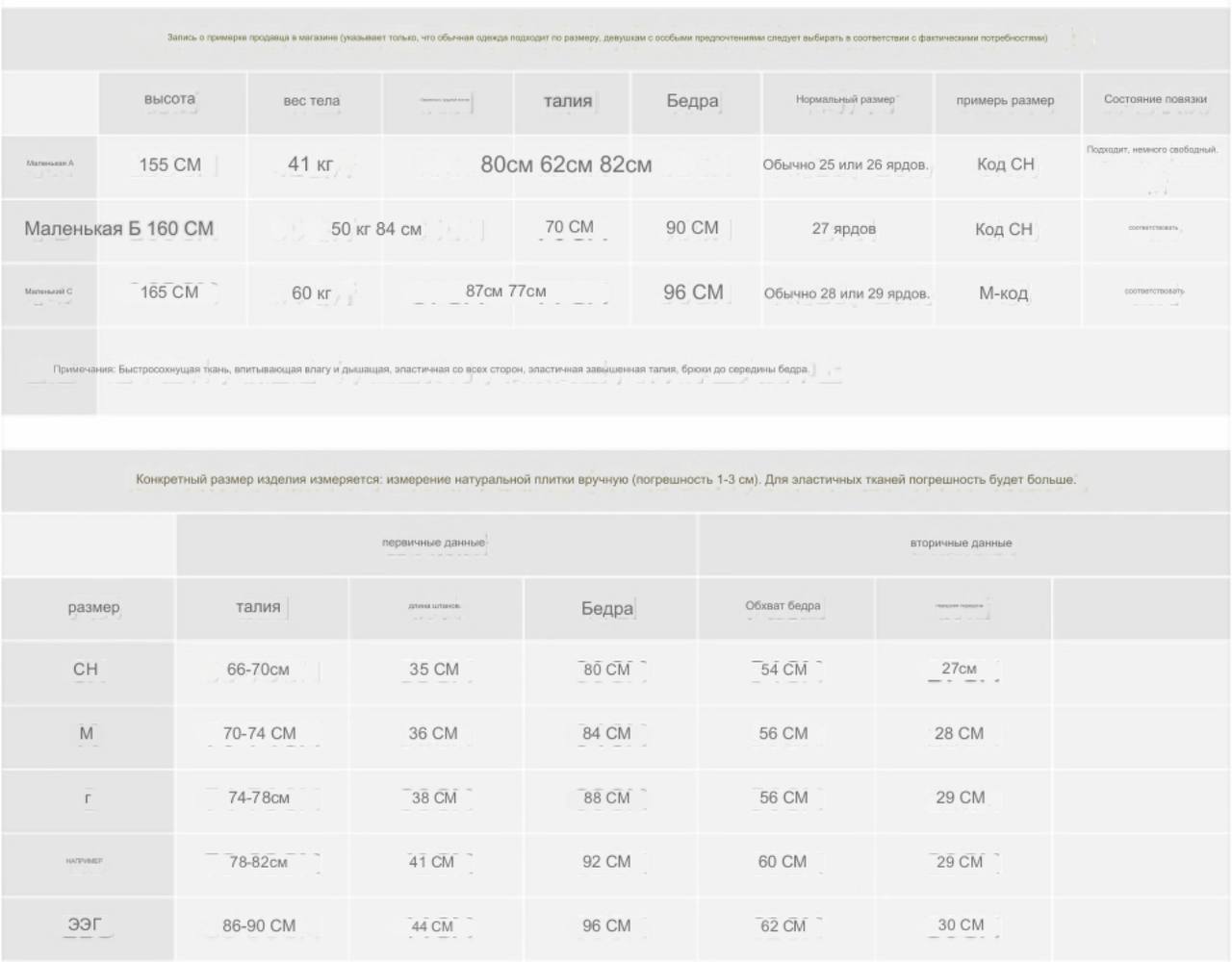1232x962 pixels.
Task: Click the Нормальный размер header
Action: pyautogui.click(x=845, y=99)
